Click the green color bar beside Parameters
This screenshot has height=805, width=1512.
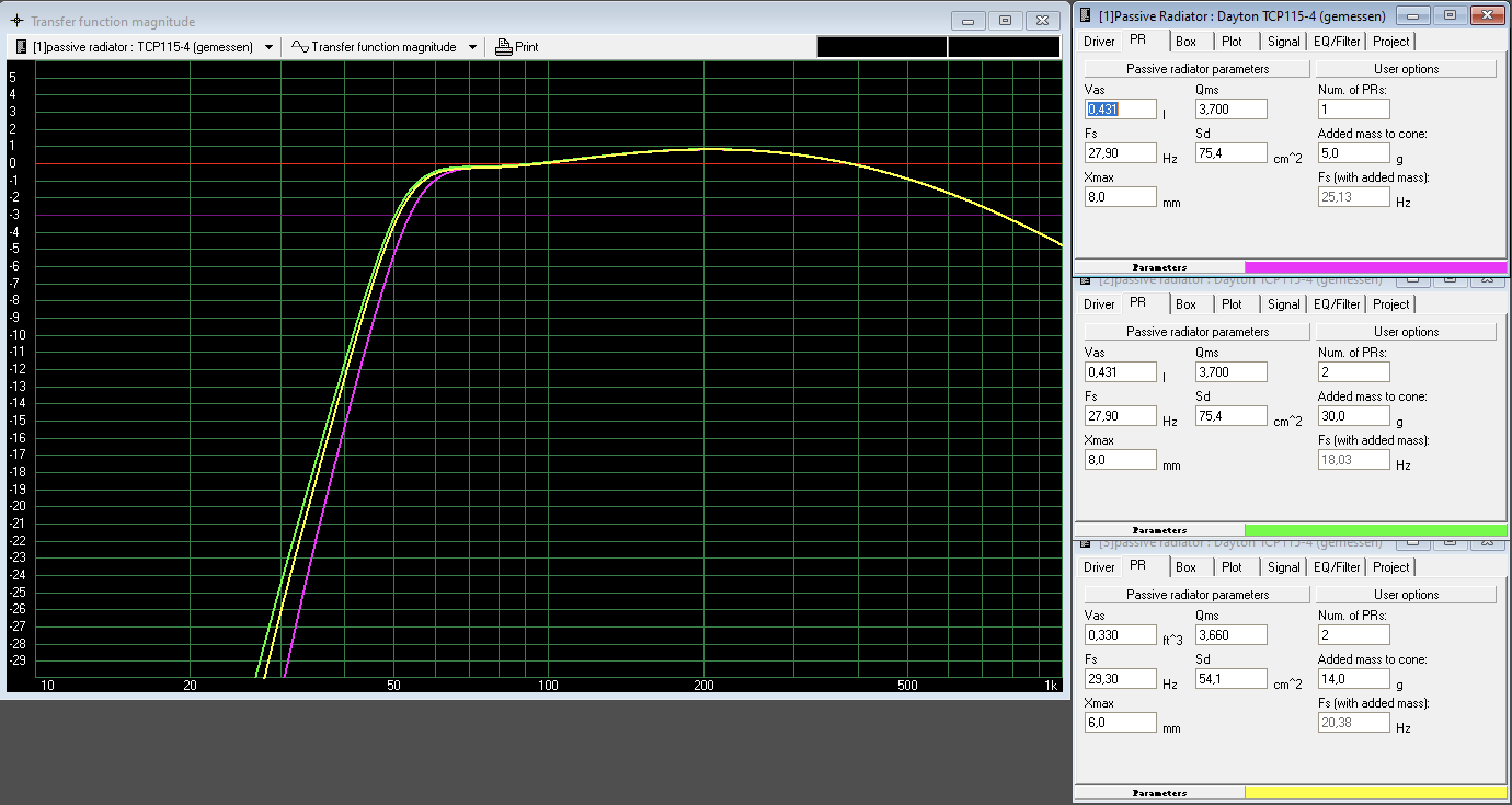[1374, 530]
